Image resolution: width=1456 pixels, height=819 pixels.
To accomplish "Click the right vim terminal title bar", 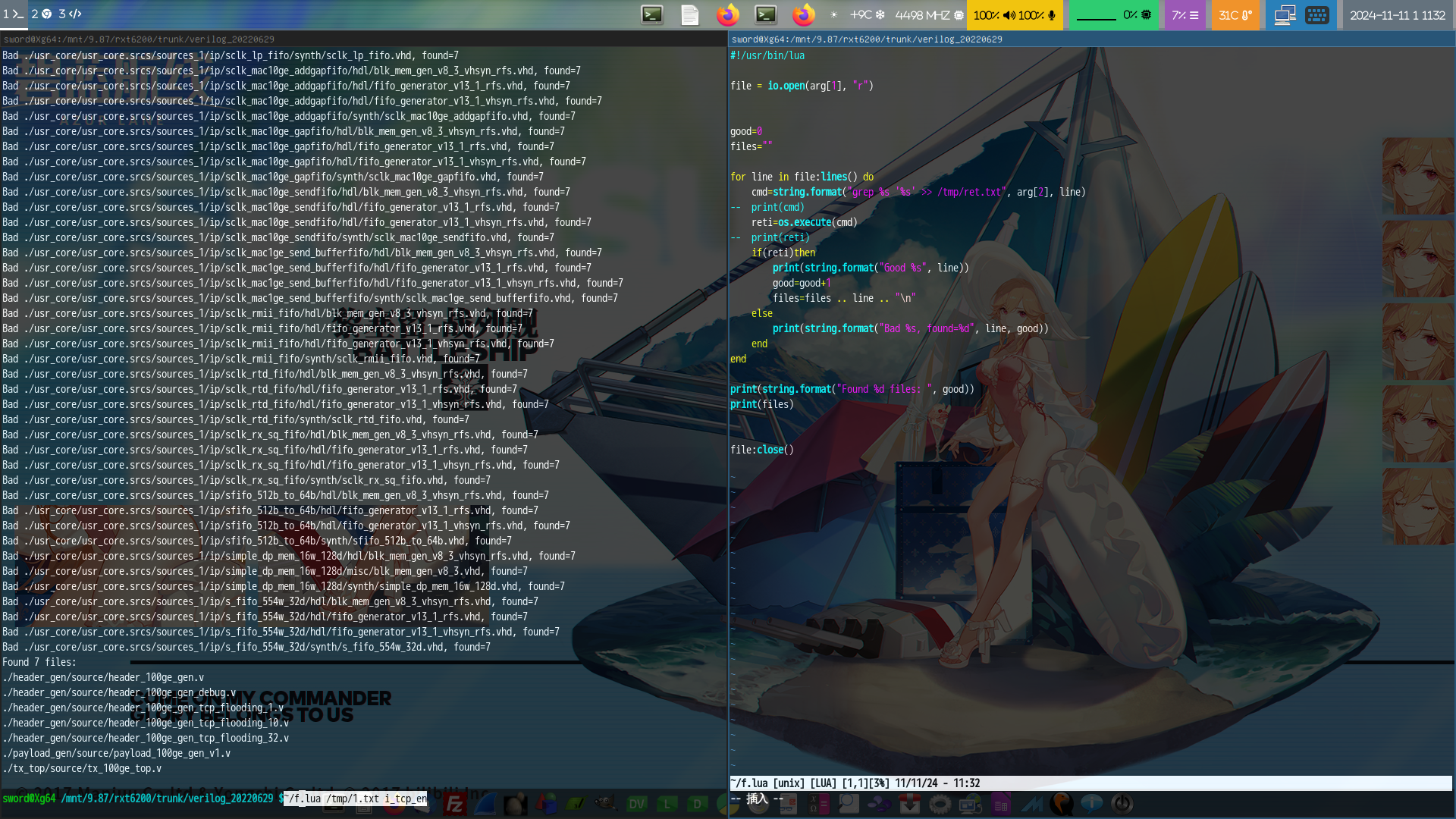I will (1091, 39).
